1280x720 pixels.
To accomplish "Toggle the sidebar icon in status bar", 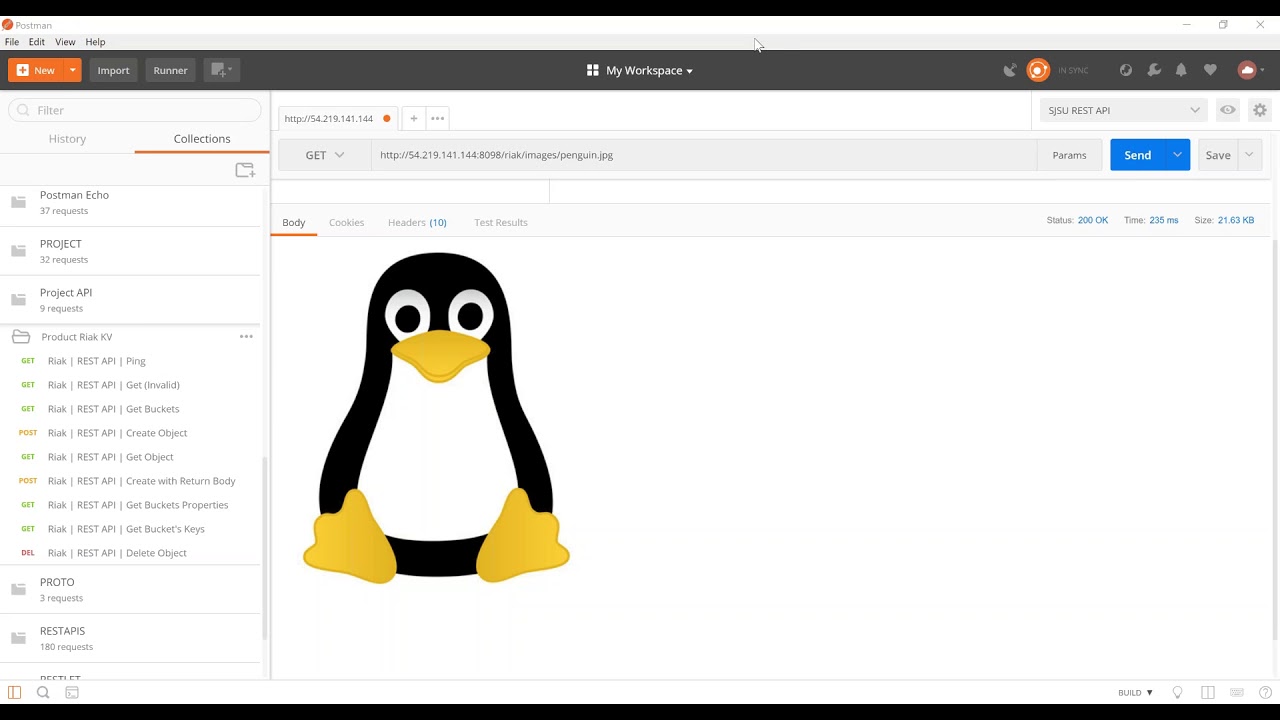I will coord(14,692).
